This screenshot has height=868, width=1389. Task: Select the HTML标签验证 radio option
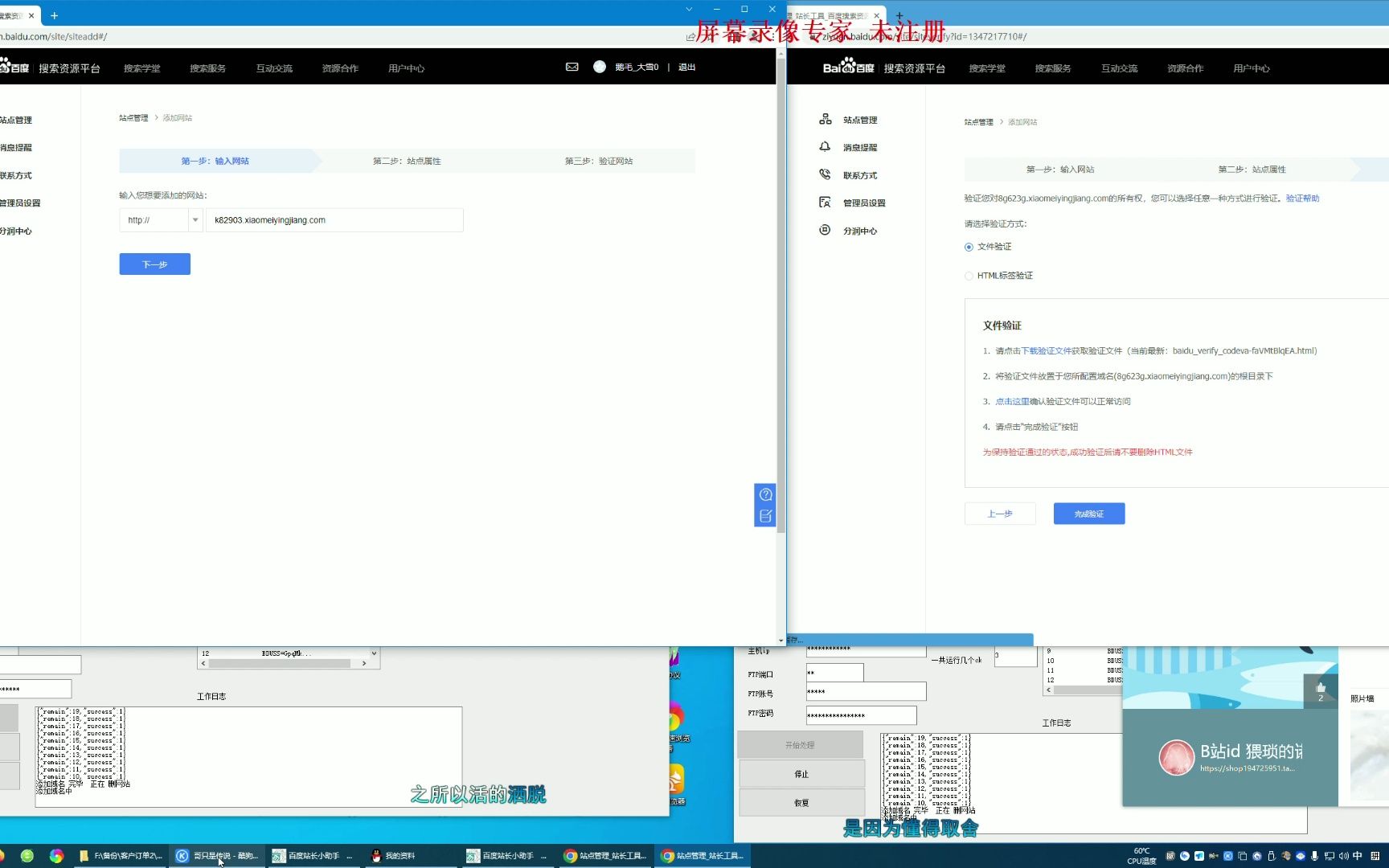(x=969, y=276)
